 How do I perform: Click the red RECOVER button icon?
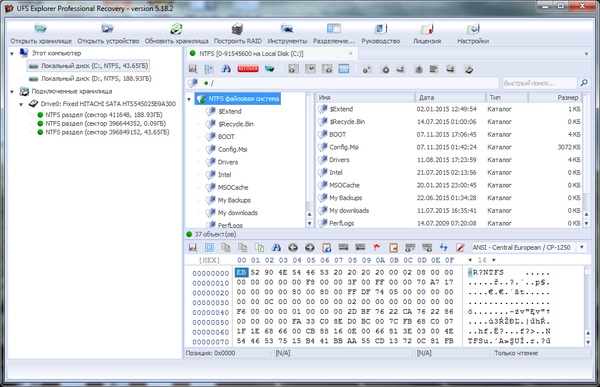(x=248, y=69)
